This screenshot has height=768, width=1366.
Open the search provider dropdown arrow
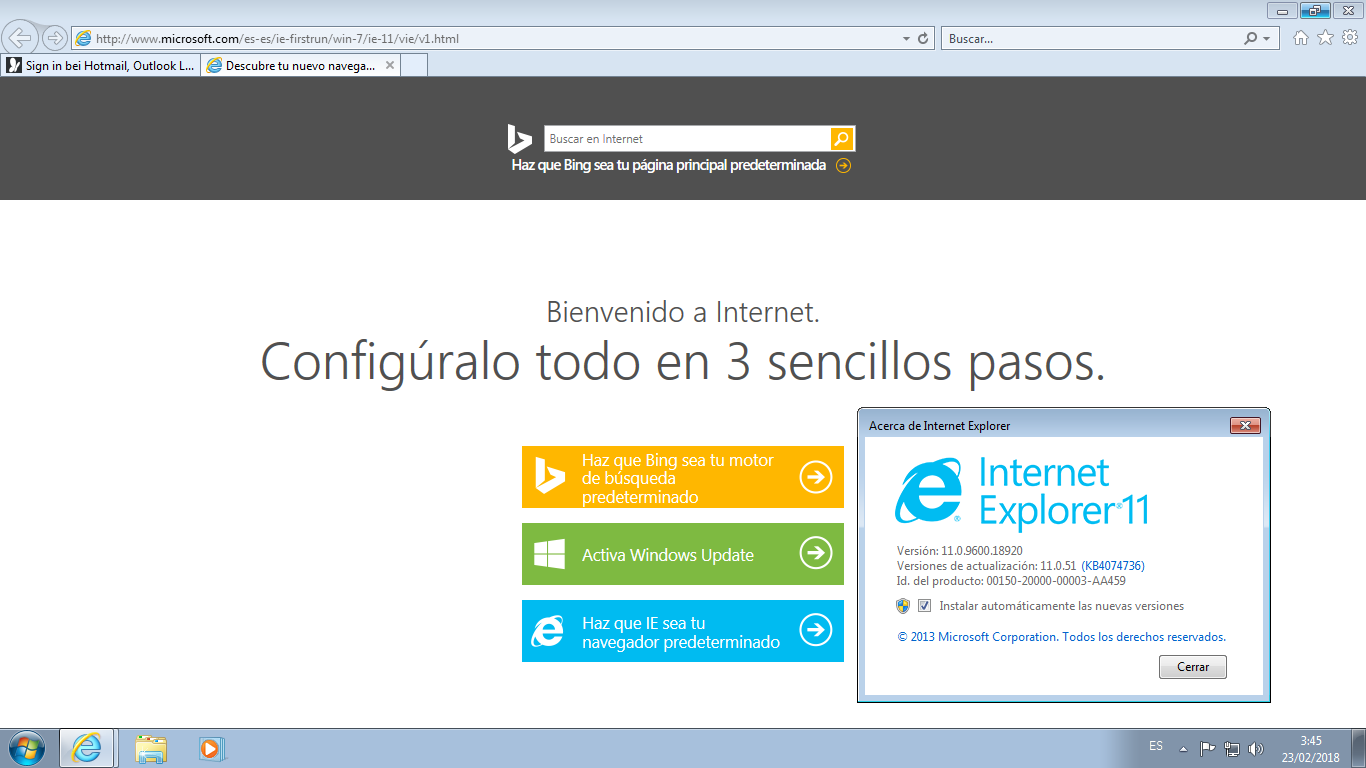(x=1267, y=39)
